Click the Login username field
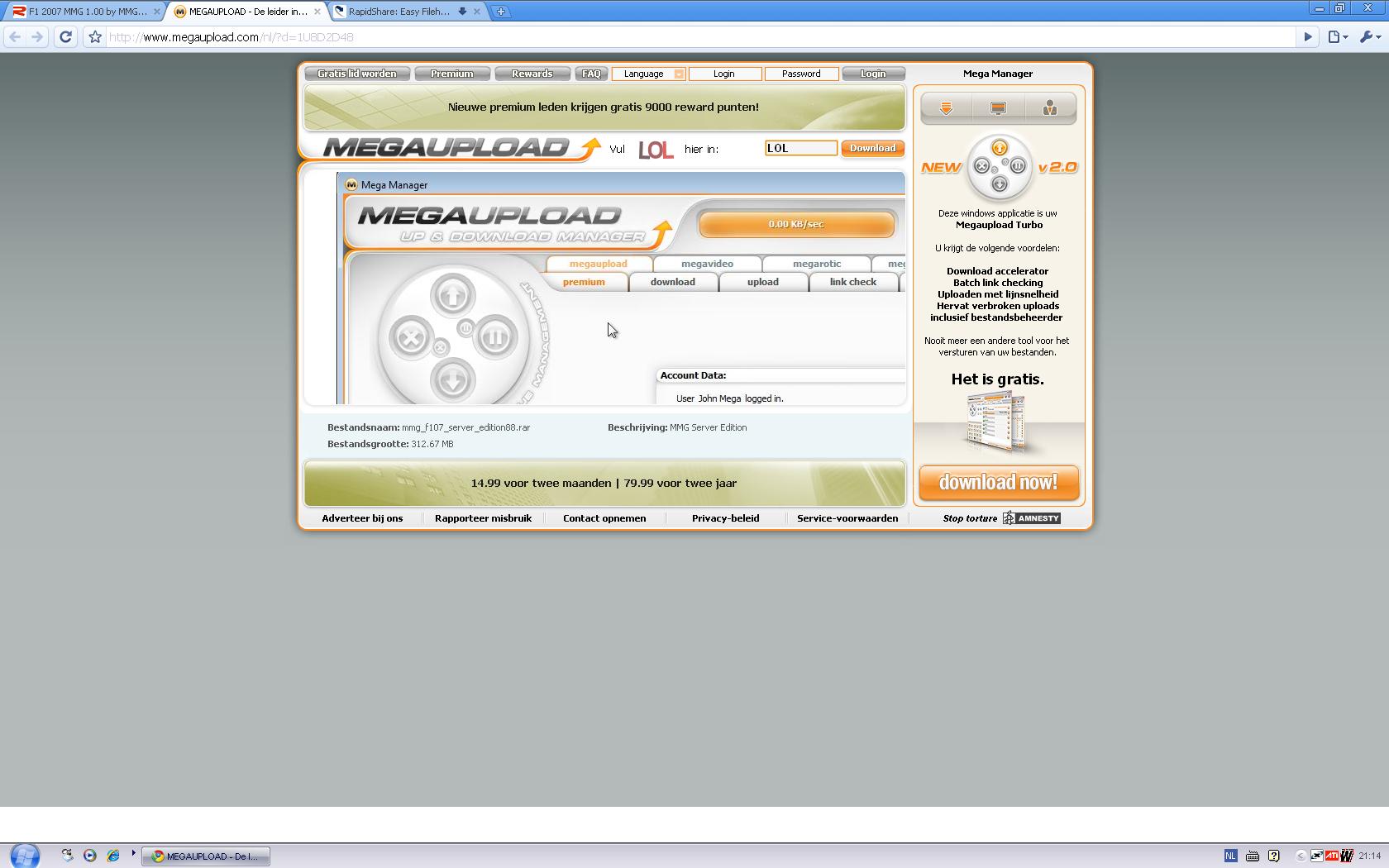The height and width of the screenshot is (868, 1389). (x=724, y=74)
